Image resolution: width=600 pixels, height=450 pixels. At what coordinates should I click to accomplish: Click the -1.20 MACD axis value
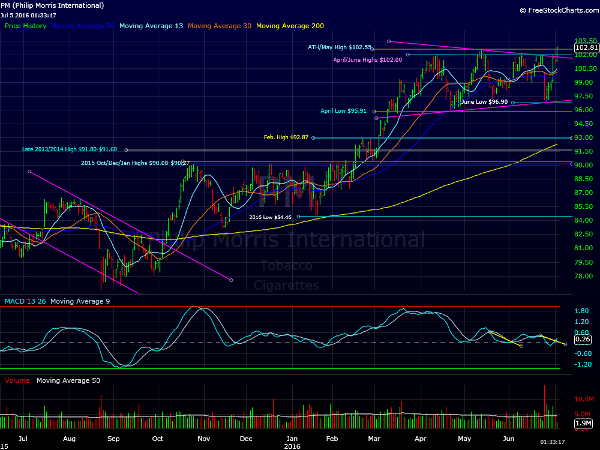(x=583, y=365)
